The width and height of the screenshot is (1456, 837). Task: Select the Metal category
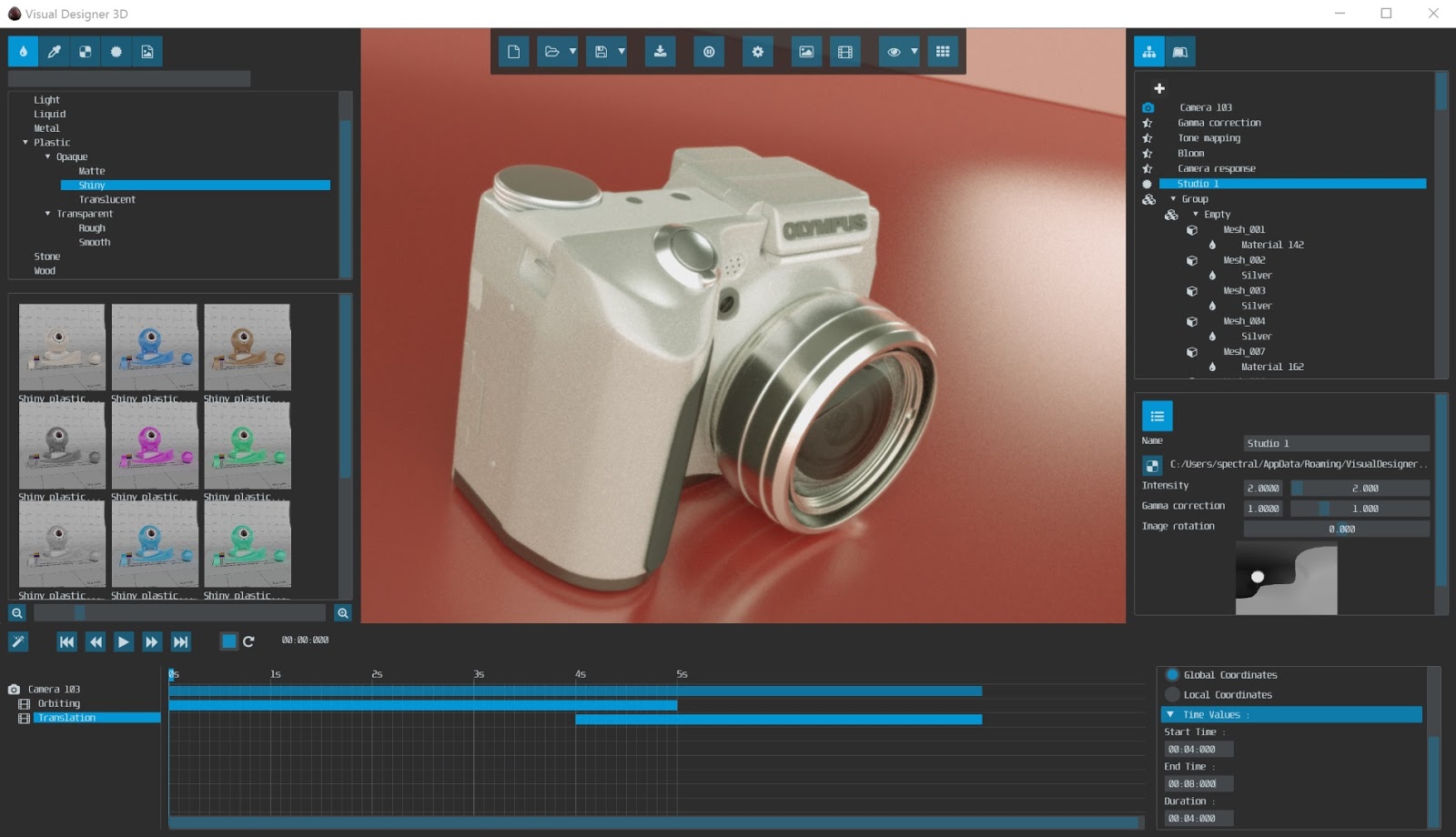(47, 128)
